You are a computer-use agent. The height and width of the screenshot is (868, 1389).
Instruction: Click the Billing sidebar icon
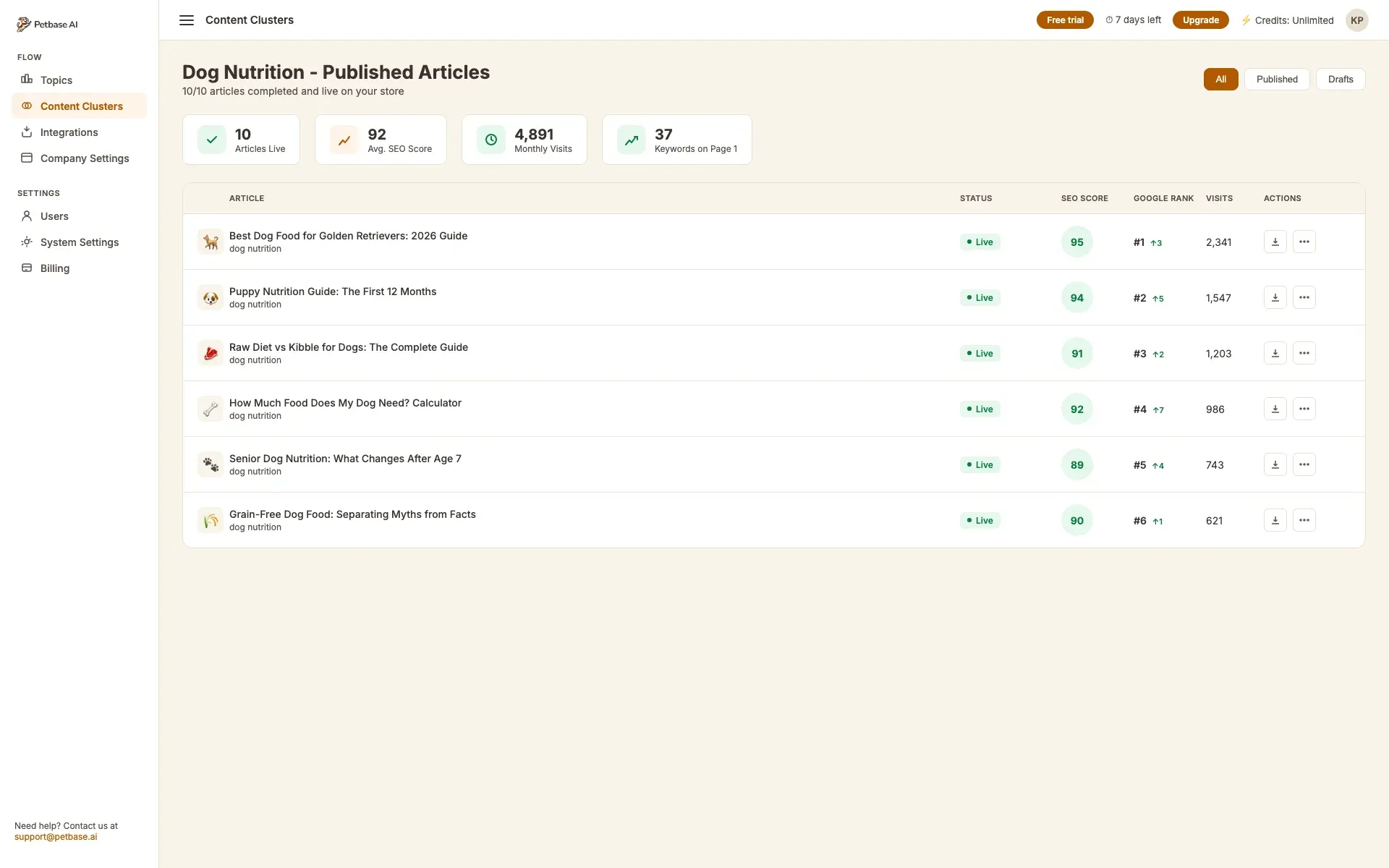pos(27,268)
